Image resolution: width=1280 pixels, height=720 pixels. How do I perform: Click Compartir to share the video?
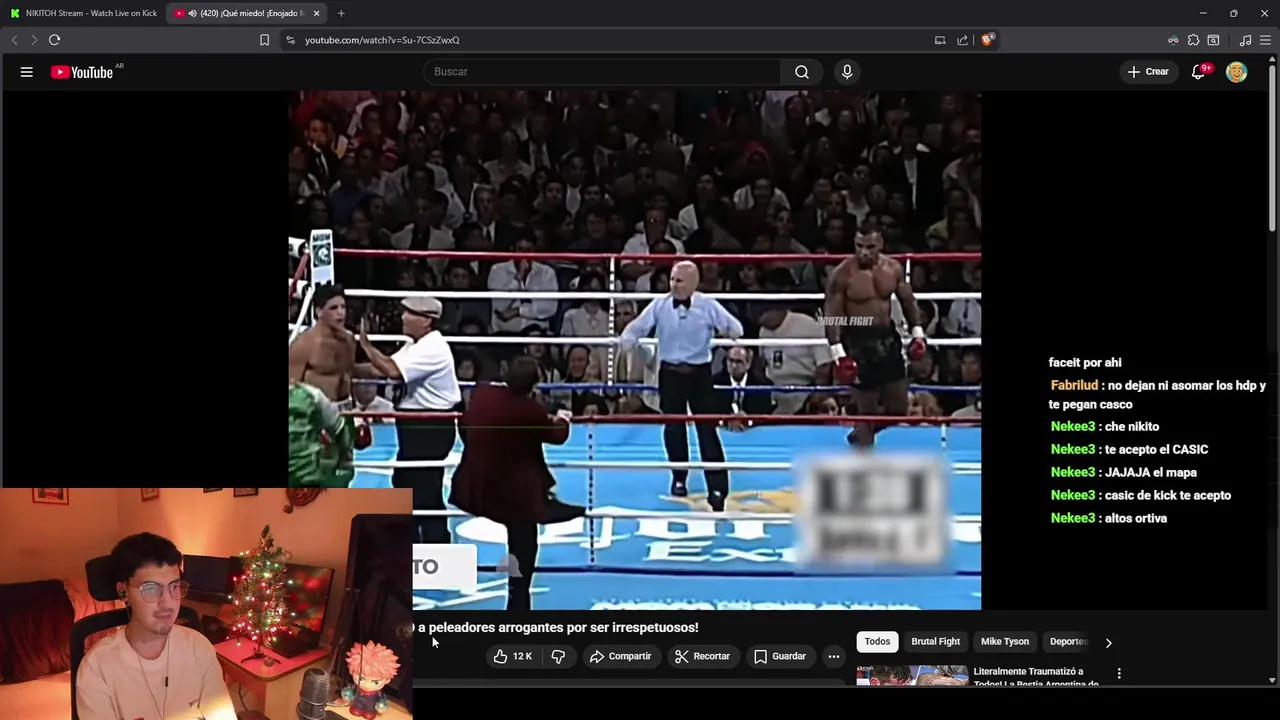click(x=621, y=656)
